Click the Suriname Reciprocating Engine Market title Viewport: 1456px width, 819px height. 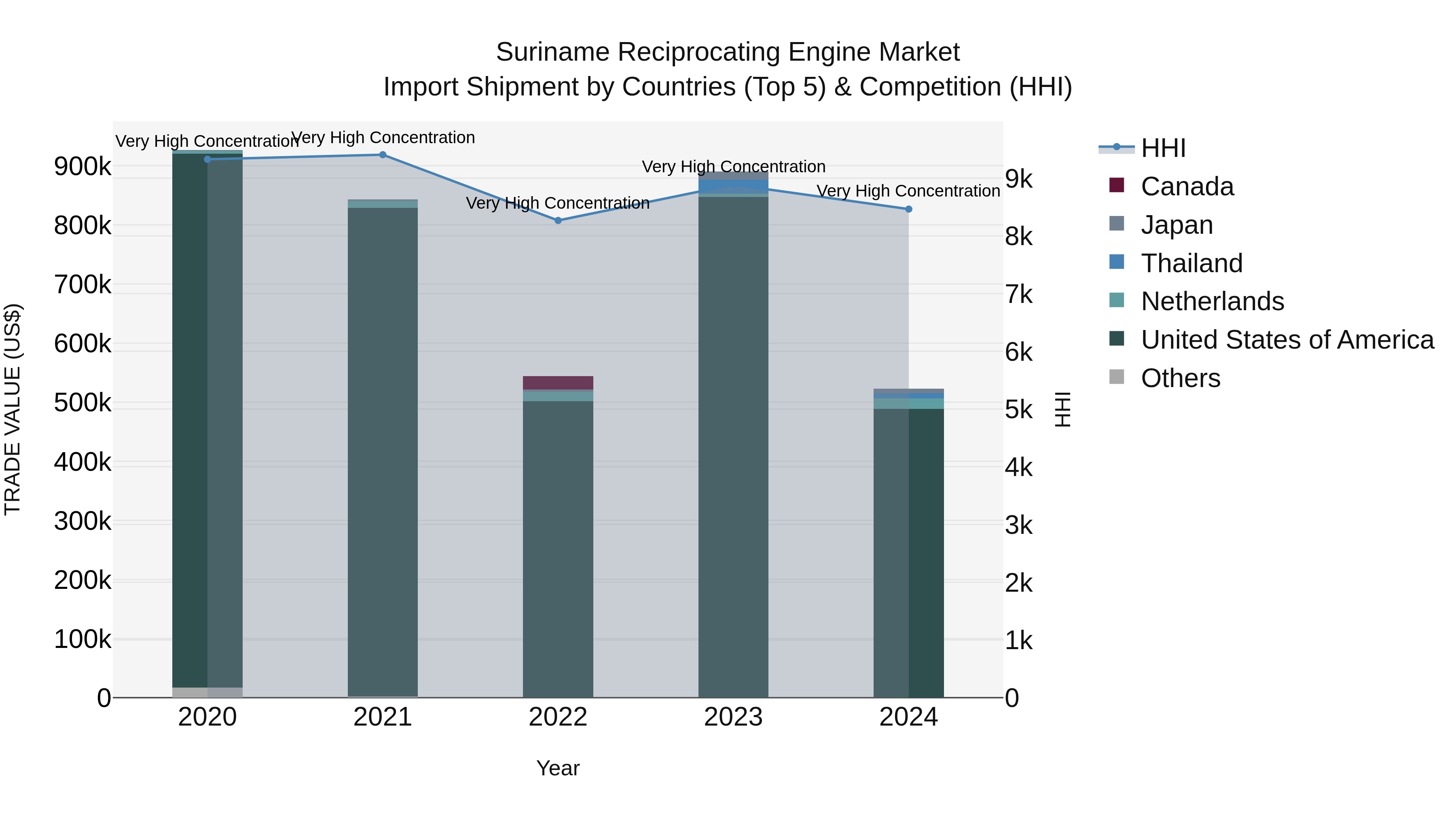[728, 52]
